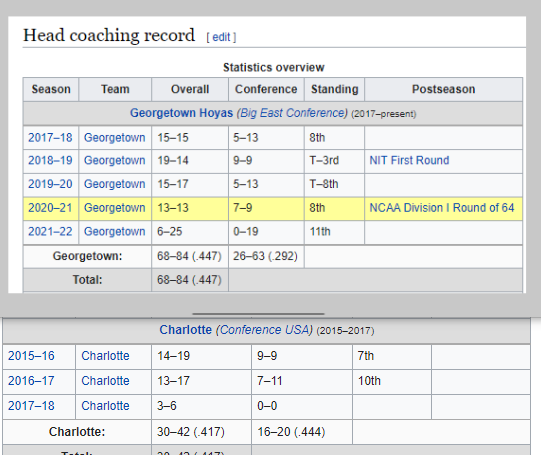541x455 pixels.
Task: Click the 7th standing cell
Action: click(392, 356)
